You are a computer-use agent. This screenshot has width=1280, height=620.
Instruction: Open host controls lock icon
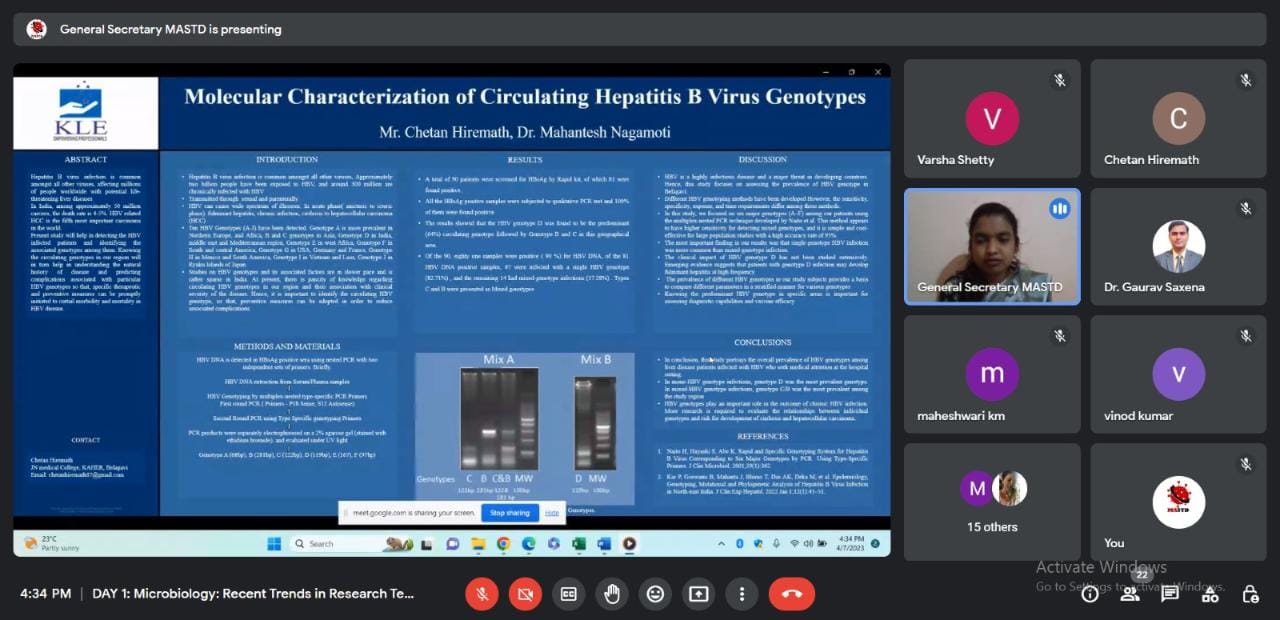click(x=1250, y=594)
